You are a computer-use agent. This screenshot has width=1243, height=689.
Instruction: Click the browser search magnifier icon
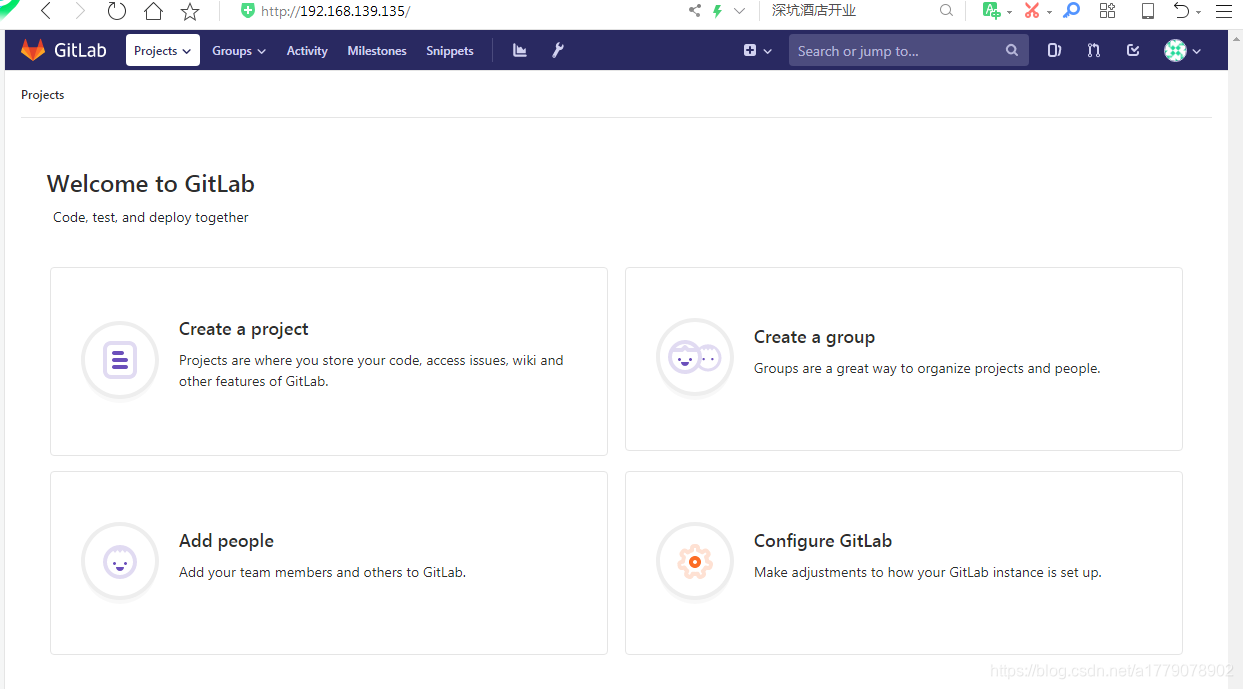click(946, 11)
